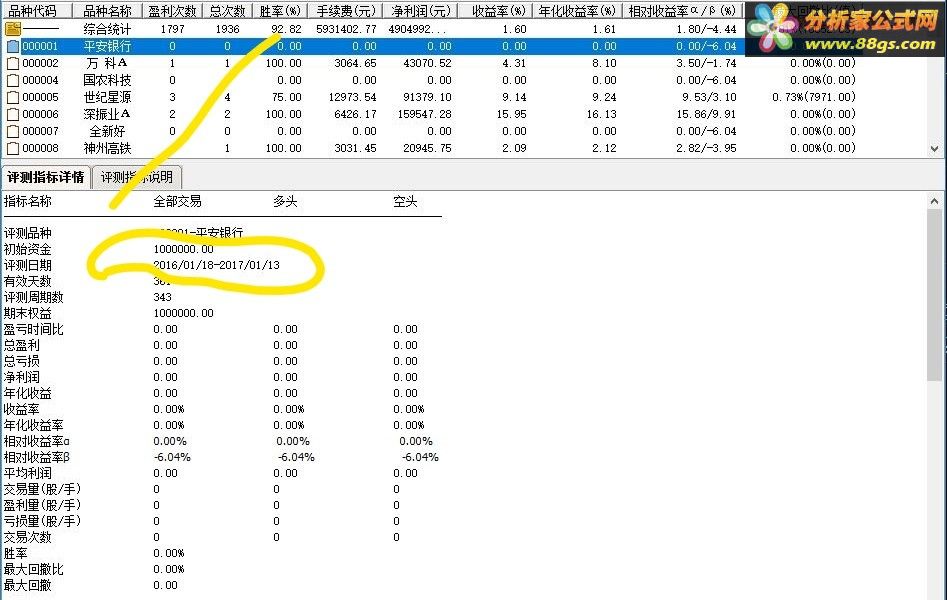
Task: Open the 评测指标说明 tab
Action: pos(136,177)
